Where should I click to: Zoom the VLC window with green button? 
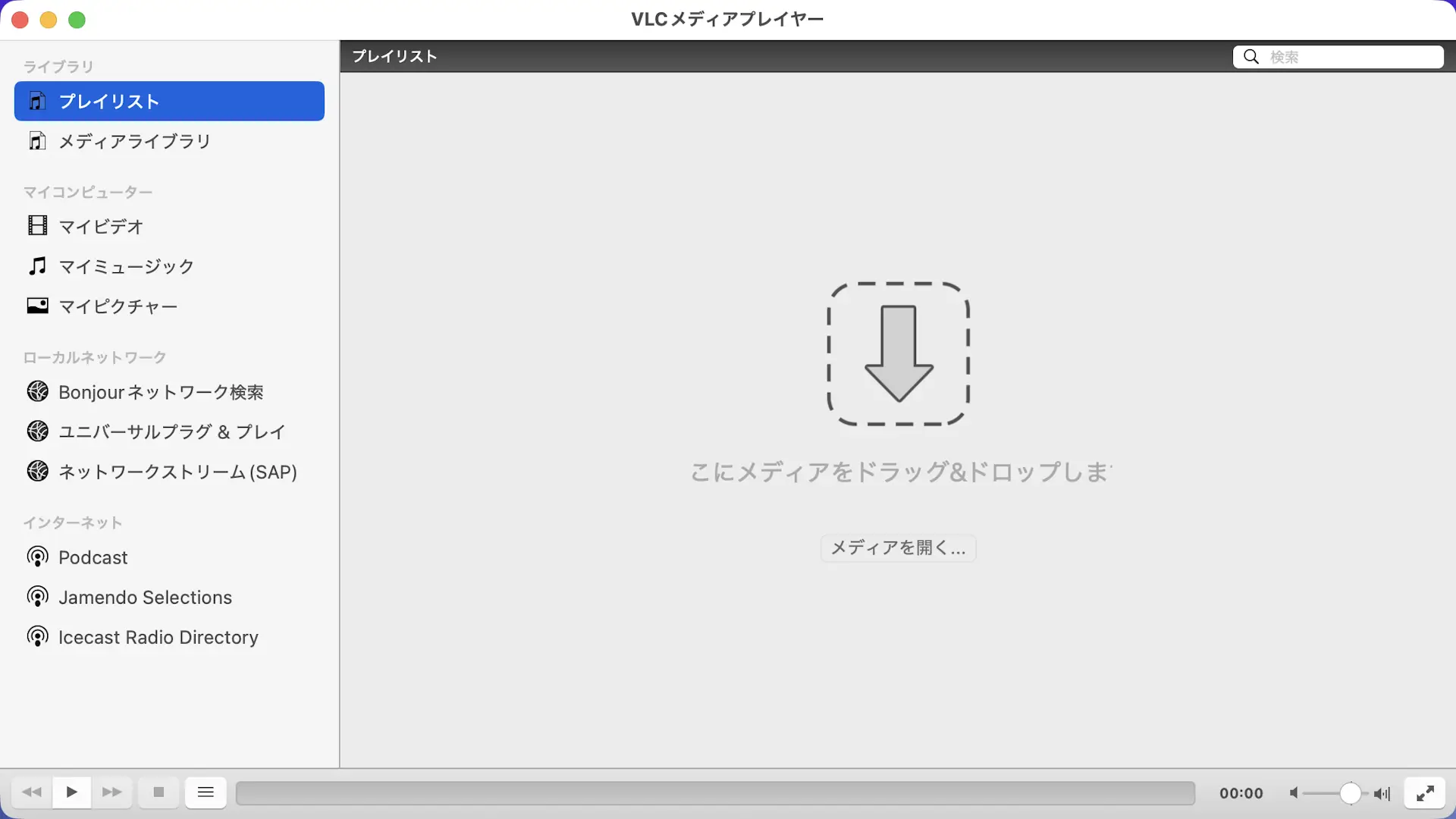click(77, 20)
